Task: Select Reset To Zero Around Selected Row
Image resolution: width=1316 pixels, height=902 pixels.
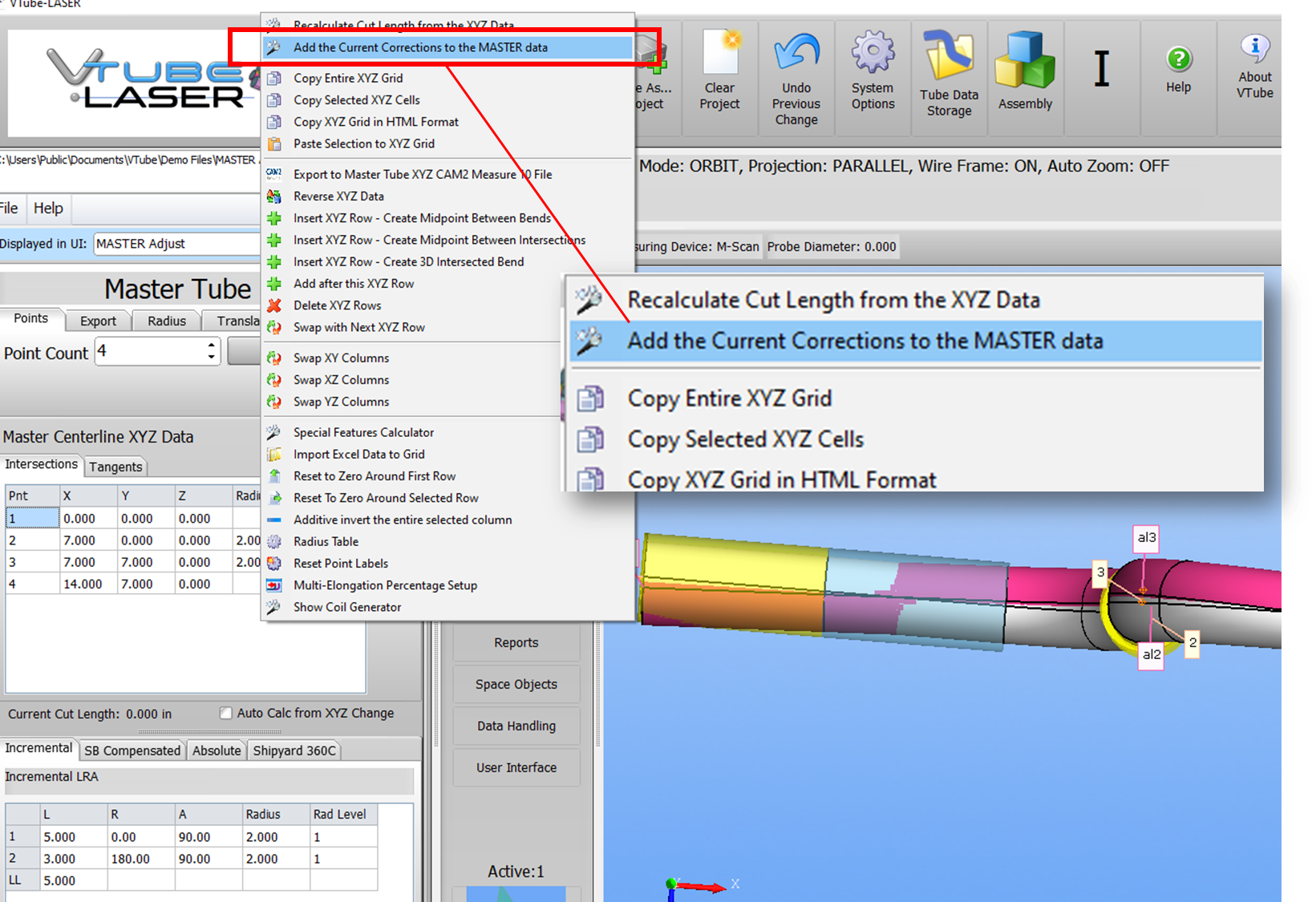Action: click(386, 498)
